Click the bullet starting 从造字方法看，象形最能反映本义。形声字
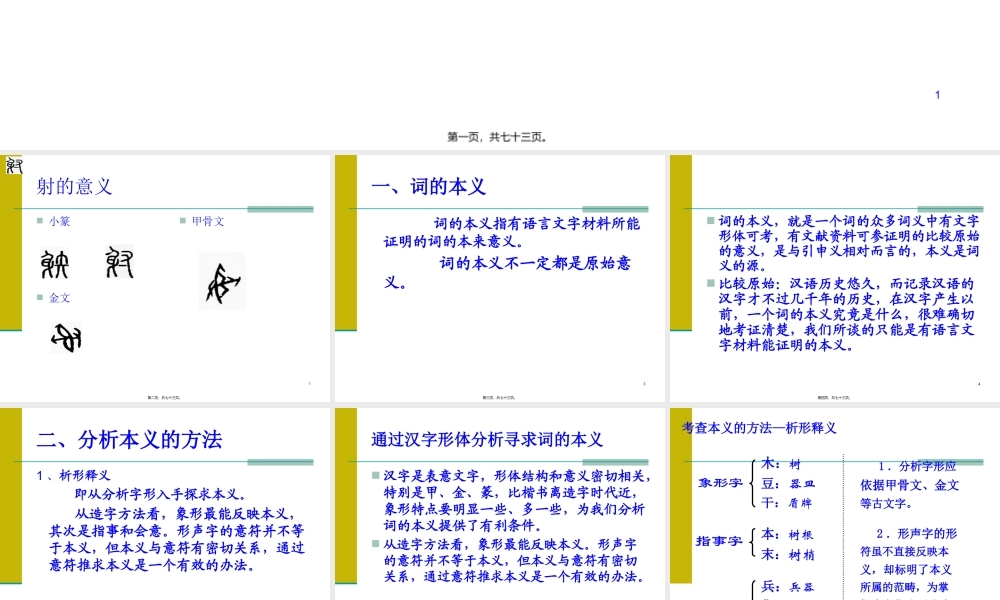Viewport: 1000px width, 600px height. pos(513,560)
